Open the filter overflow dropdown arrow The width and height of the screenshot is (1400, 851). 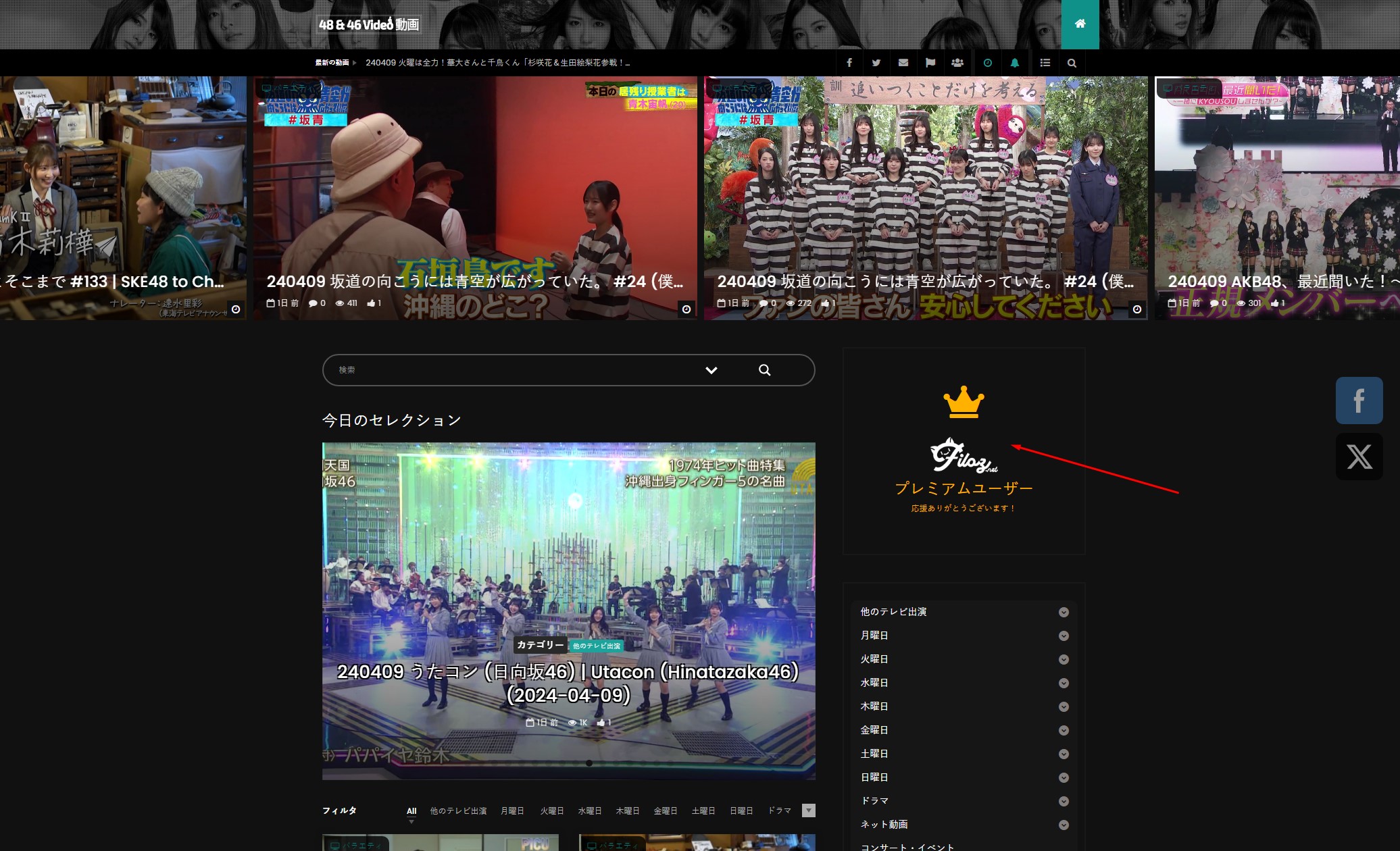pyautogui.click(x=808, y=810)
